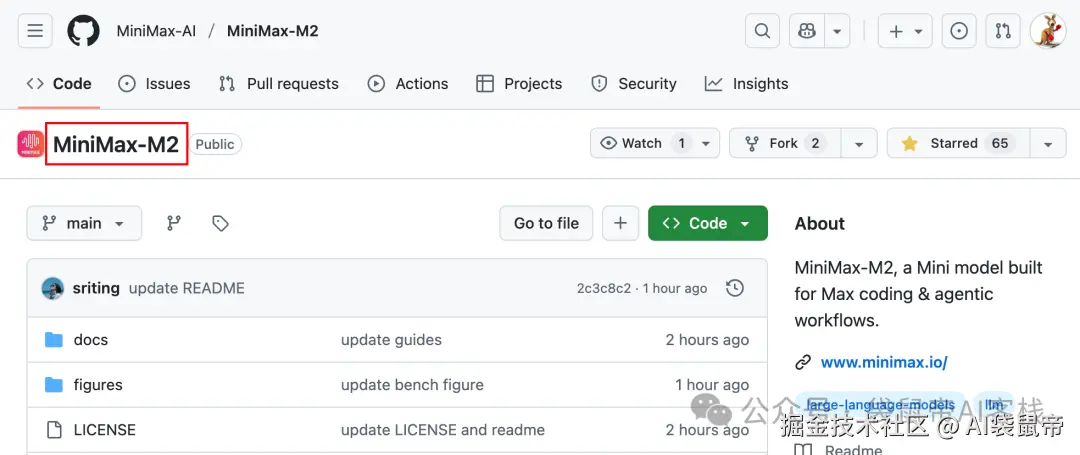Viewport: 1080px width, 455px height.
Task: Open the pull requests icon in header
Action: 1003,31
